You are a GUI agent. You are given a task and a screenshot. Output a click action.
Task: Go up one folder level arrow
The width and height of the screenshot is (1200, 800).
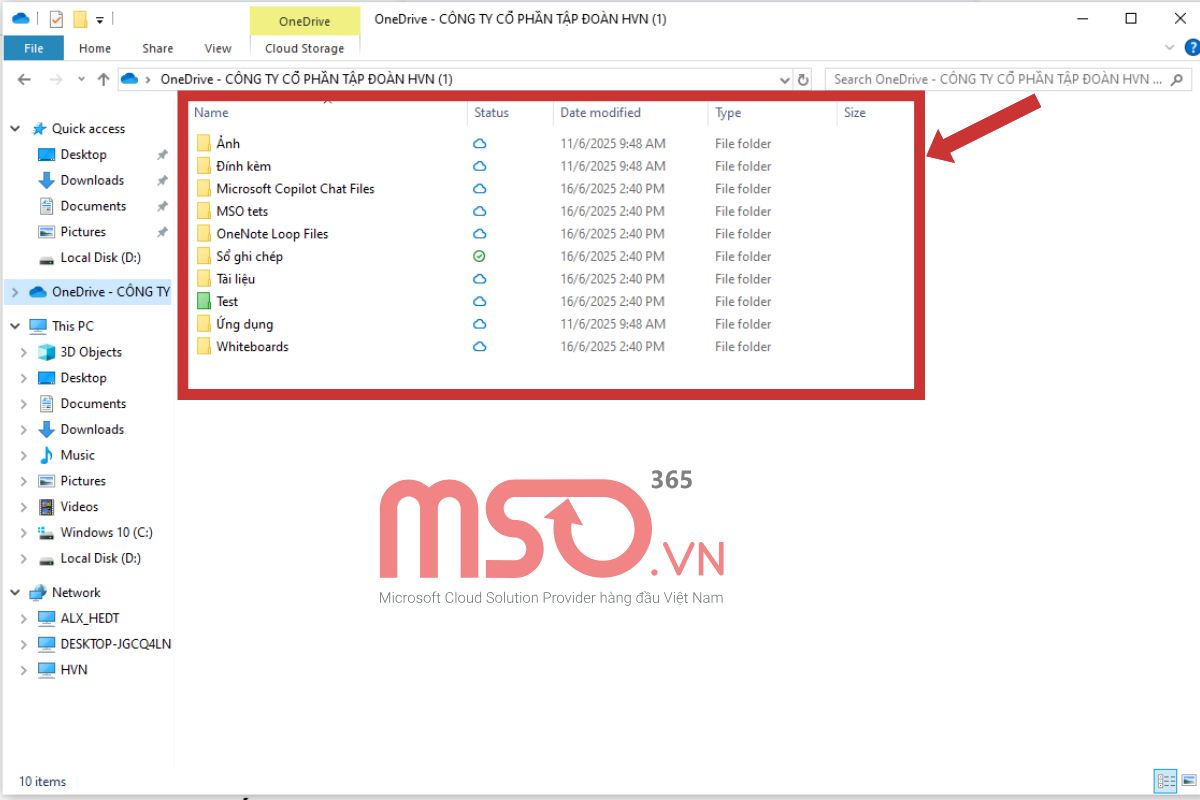pos(103,79)
